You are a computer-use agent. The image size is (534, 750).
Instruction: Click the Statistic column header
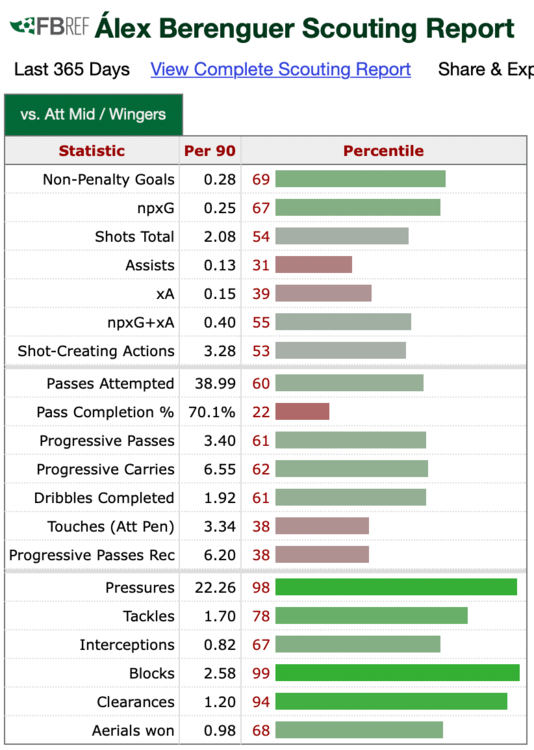click(92, 151)
